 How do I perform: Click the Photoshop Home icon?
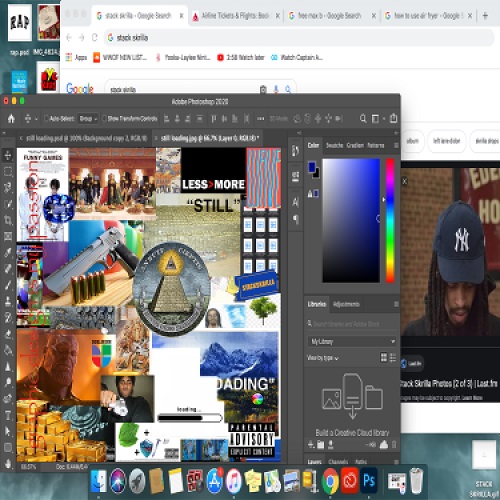tap(11, 119)
